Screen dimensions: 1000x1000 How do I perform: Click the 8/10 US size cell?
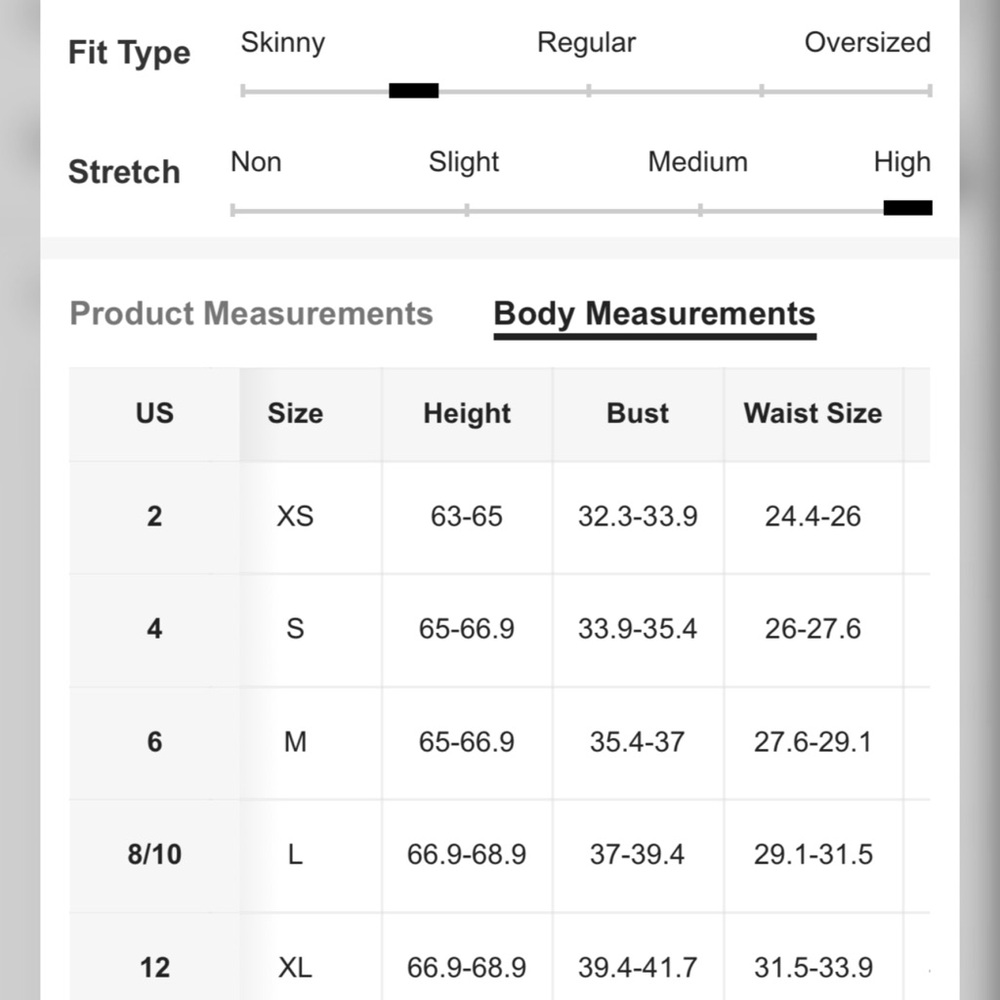154,855
